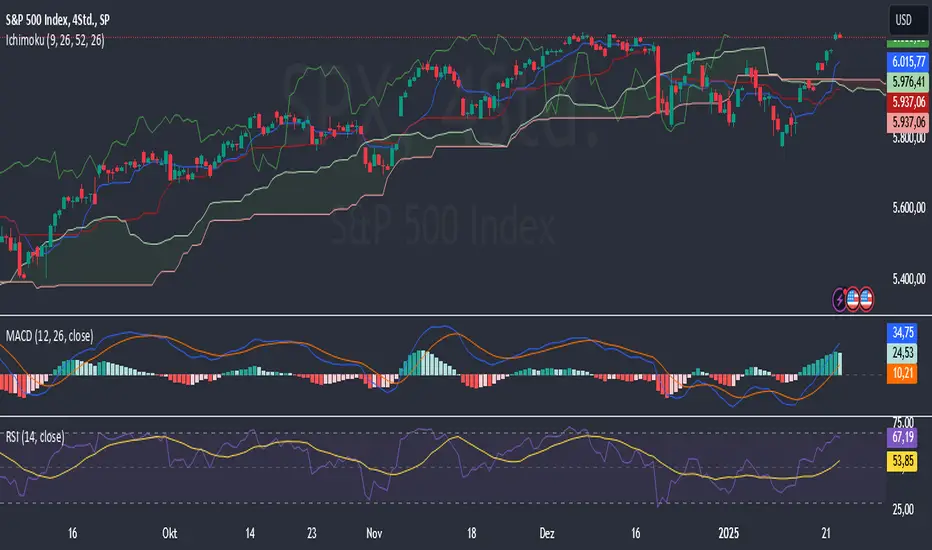Select the orange signal value 10,21
Image resolution: width=932 pixels, height=550 pixels.
902,373
